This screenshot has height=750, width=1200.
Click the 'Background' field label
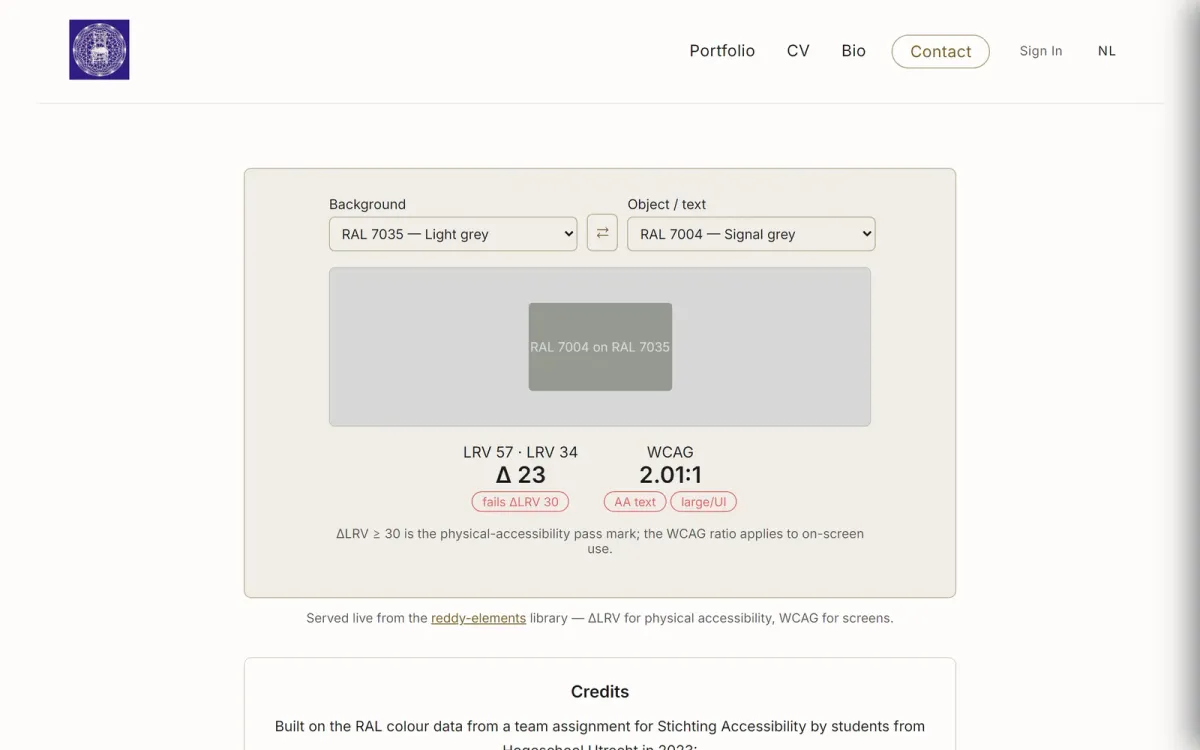coord(367,204)
